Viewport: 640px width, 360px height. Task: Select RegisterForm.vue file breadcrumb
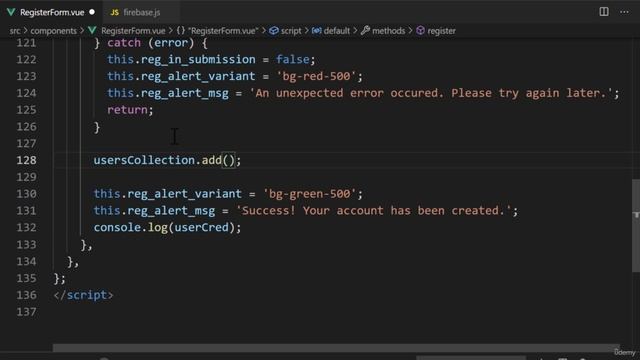(133, 31)
